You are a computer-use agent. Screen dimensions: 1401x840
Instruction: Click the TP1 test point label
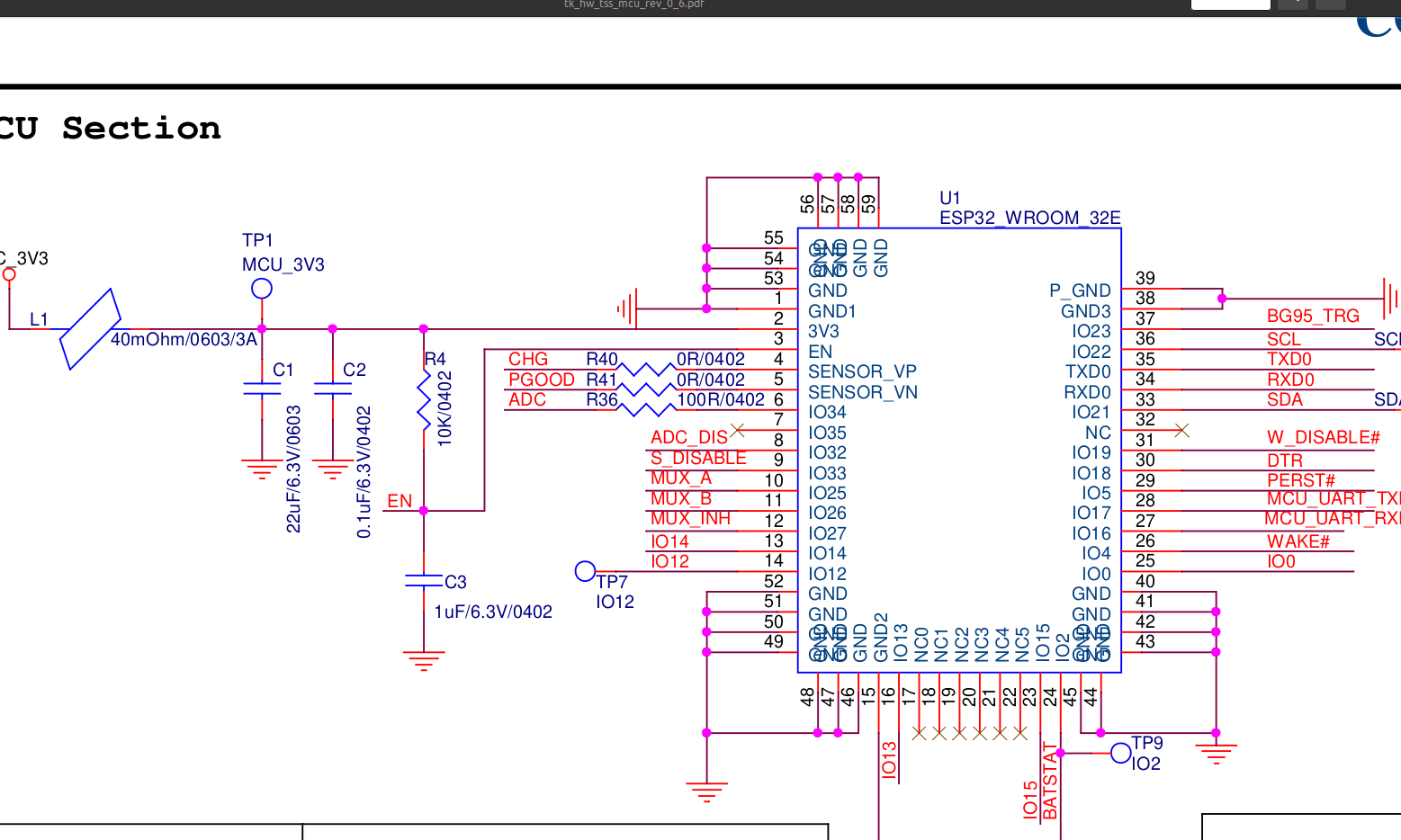point(257,240)
